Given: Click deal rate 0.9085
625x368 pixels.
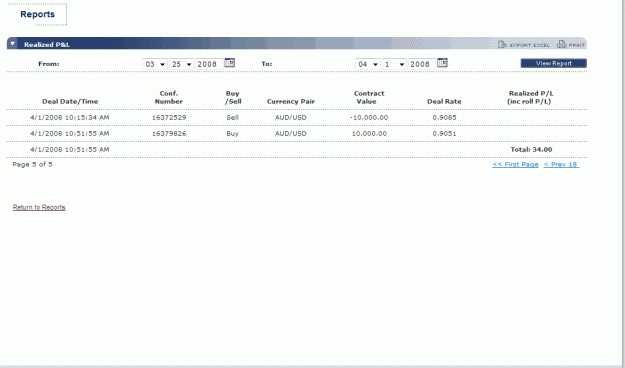Looking at the screenshot, I should [444, 118].
